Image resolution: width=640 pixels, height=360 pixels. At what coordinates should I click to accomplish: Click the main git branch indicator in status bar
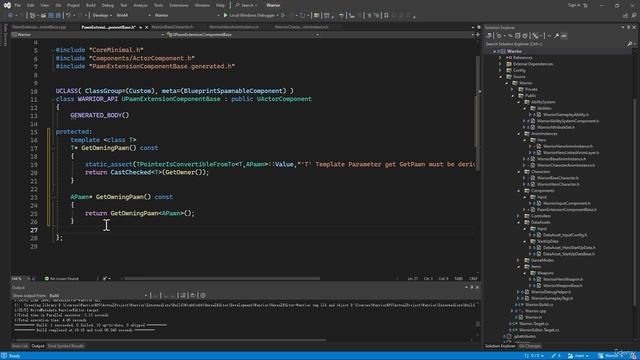click(x=579, y=356)
